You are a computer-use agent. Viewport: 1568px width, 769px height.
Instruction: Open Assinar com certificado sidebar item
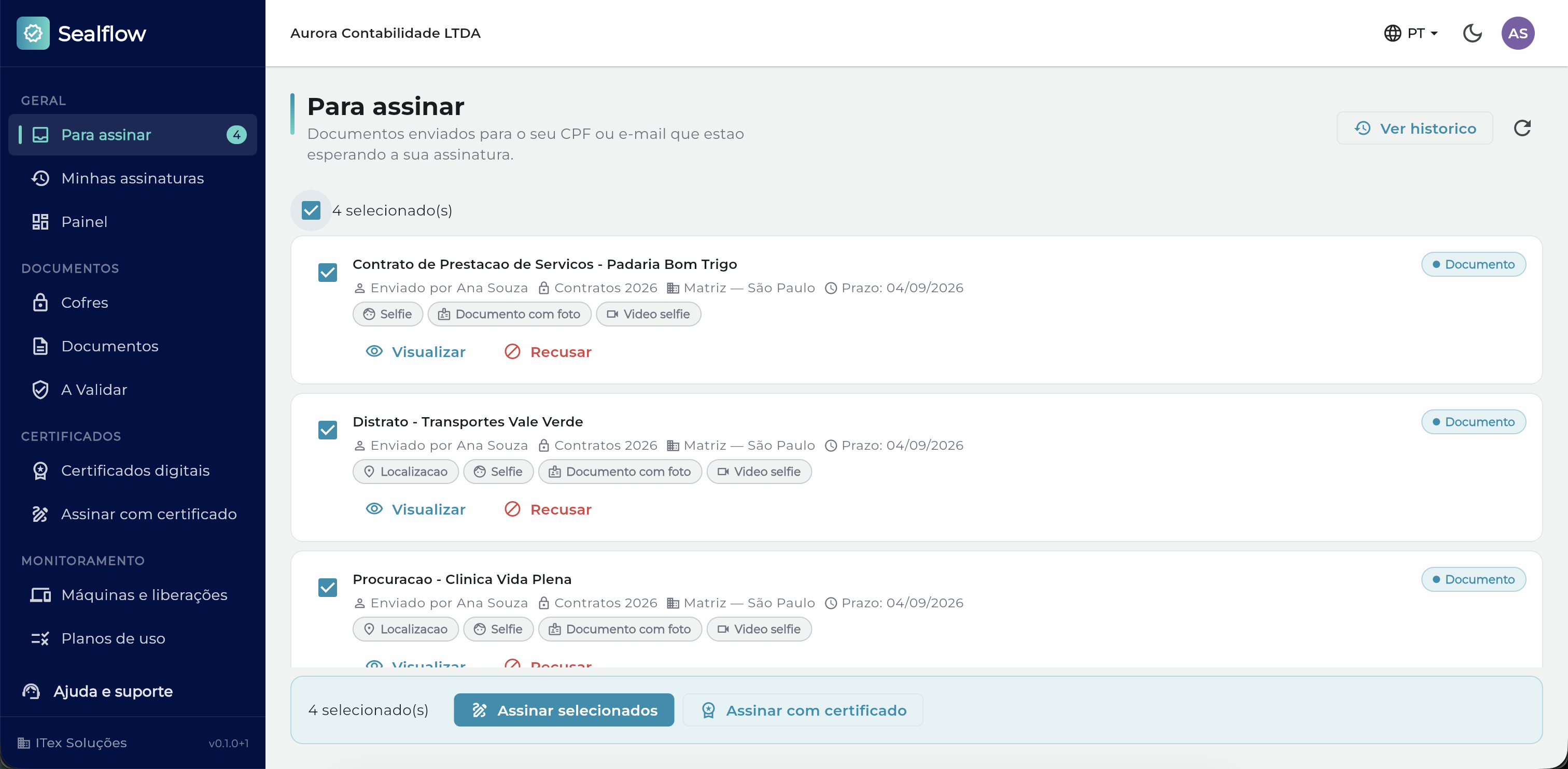click(x=133, y=514)
